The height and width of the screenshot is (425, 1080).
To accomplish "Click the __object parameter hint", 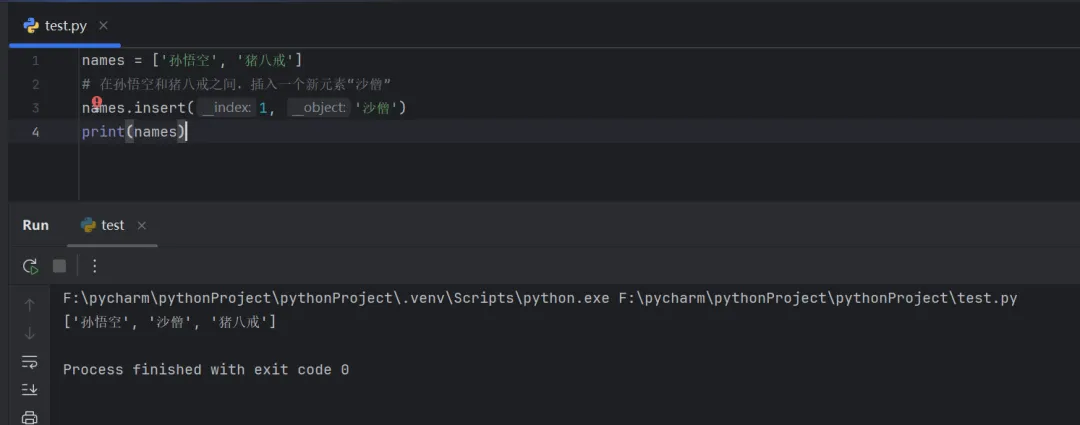I will (x=318, y=108).
